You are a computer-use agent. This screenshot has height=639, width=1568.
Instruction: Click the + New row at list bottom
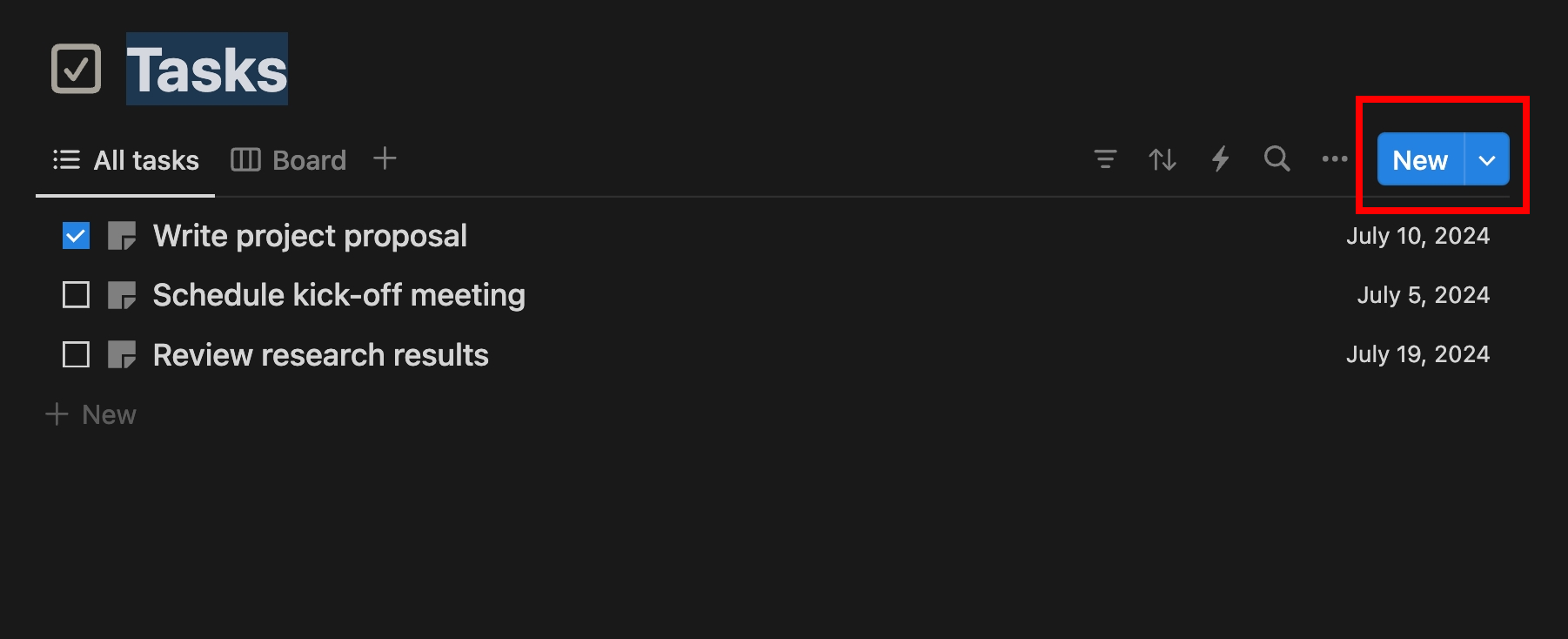(92, 414)
